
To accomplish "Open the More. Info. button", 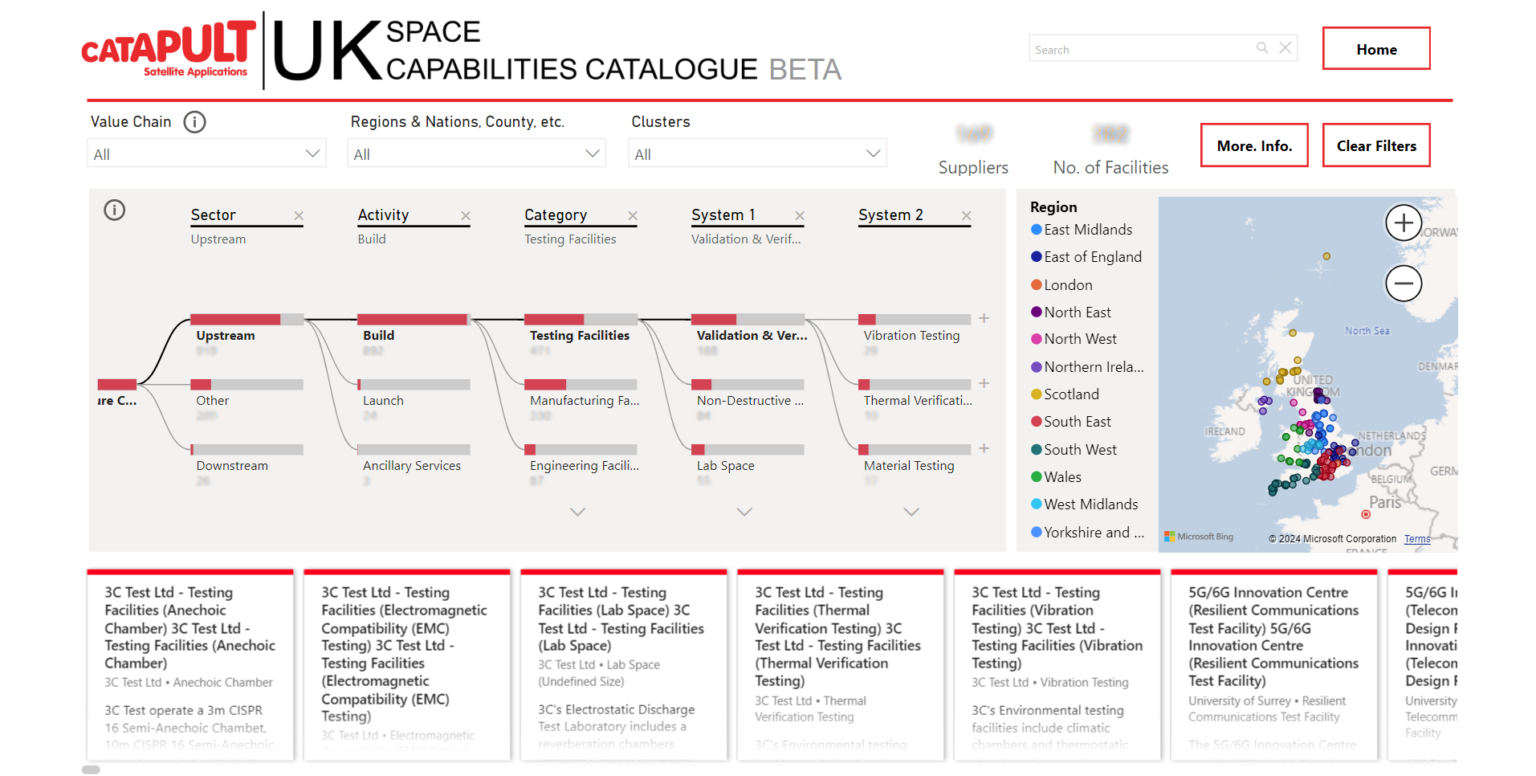I will click(1254, 146).
